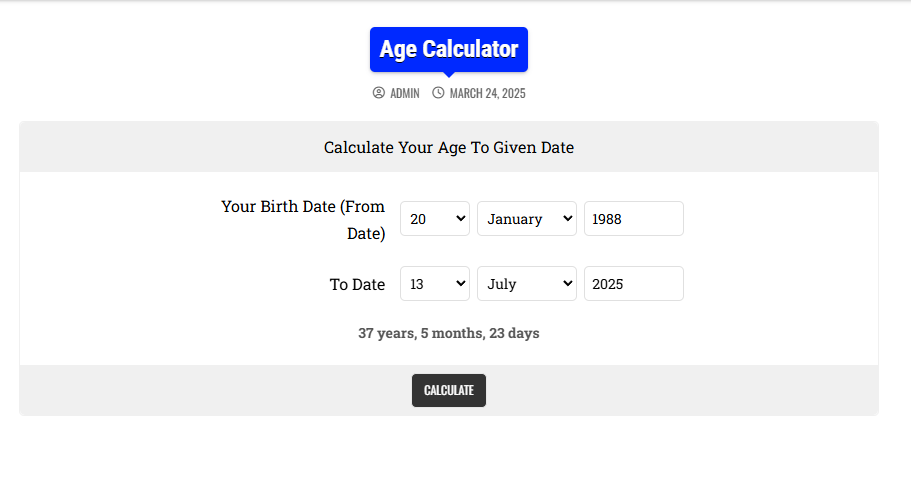911x485 pixels.
Task: Click the Calculate Your Age To Given Date heading
Action: click(x=449, y=148)
